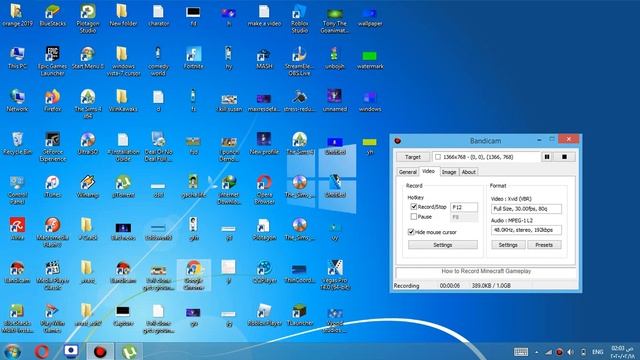Viewport: 640px width, 360px height.
Task: Open the Windows Start button
Action: coord(13,351)
